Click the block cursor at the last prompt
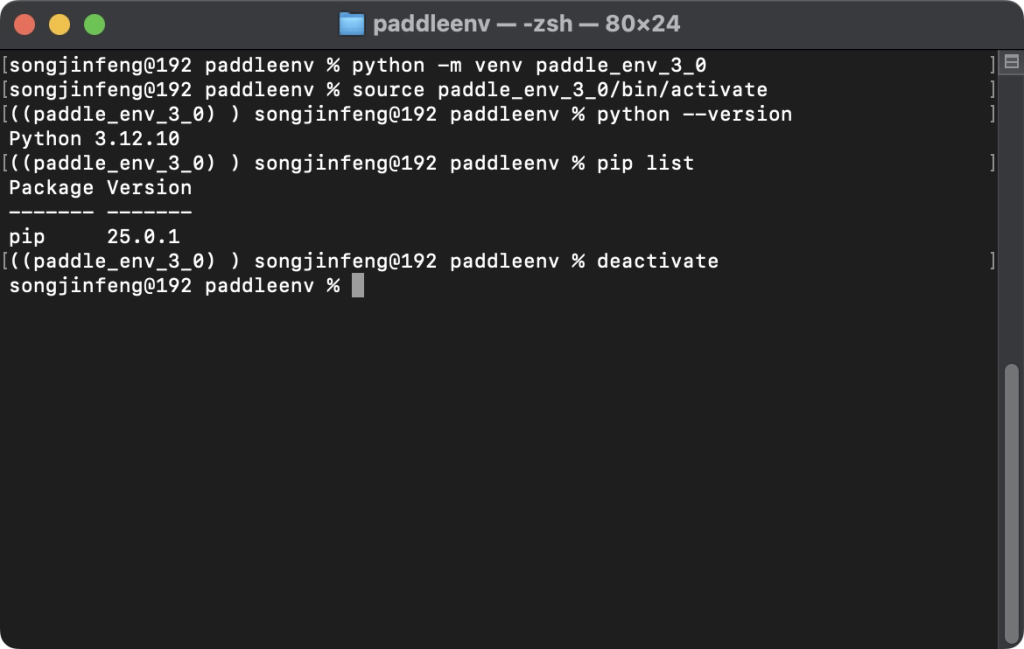The image size is (1024, 649). (x=358, y=286)
